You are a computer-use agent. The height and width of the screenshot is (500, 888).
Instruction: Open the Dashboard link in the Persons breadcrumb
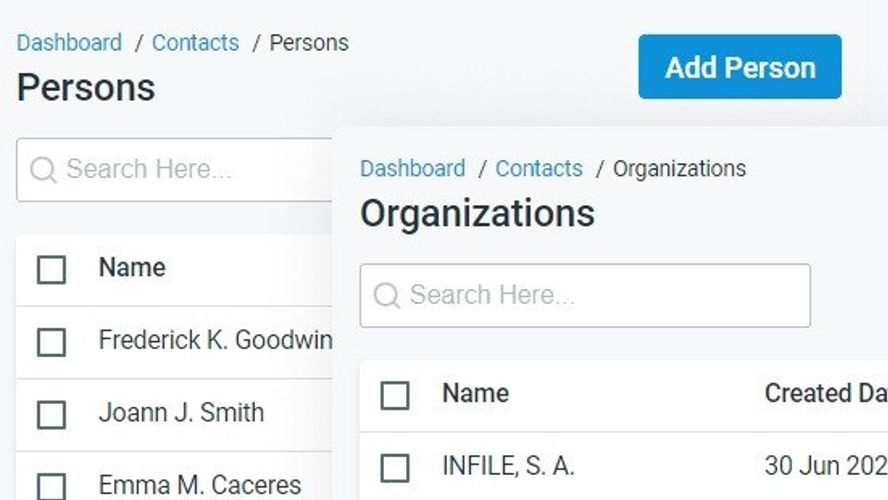[69, 43]
